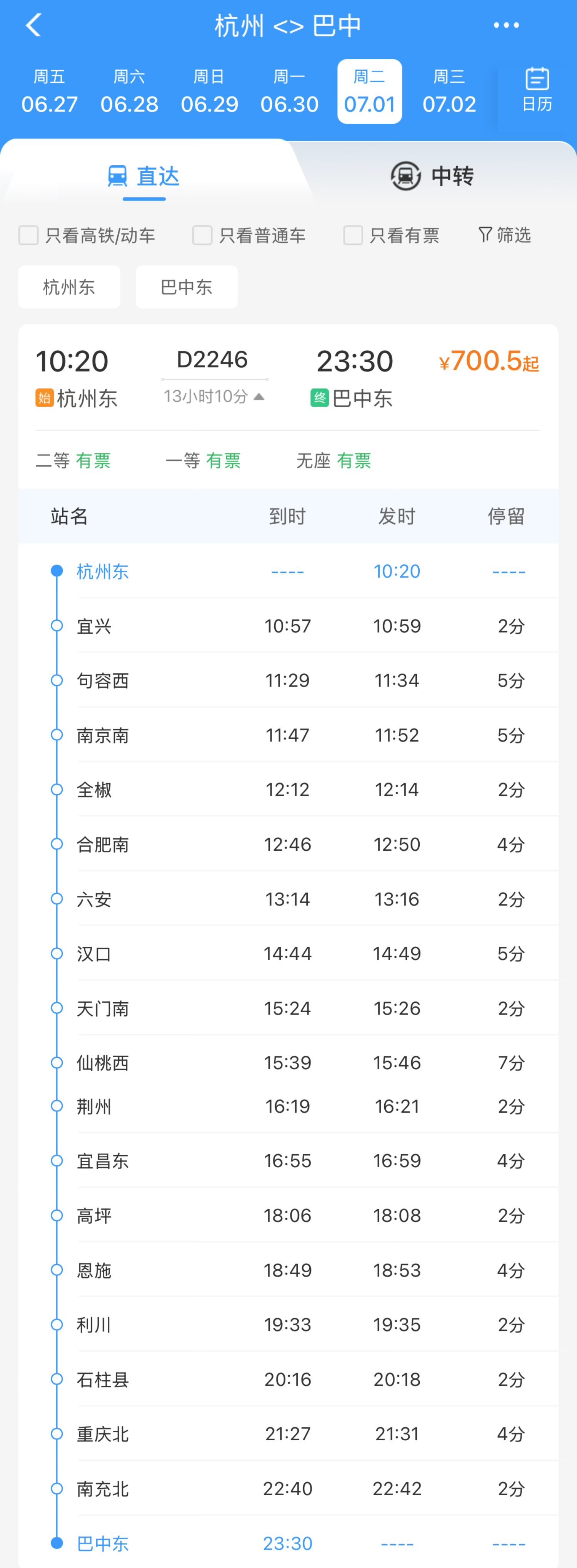Choose the 周五 06.27 date tab
The width and height of the screenshot is (577, 1568).
(x=49, y=91)
